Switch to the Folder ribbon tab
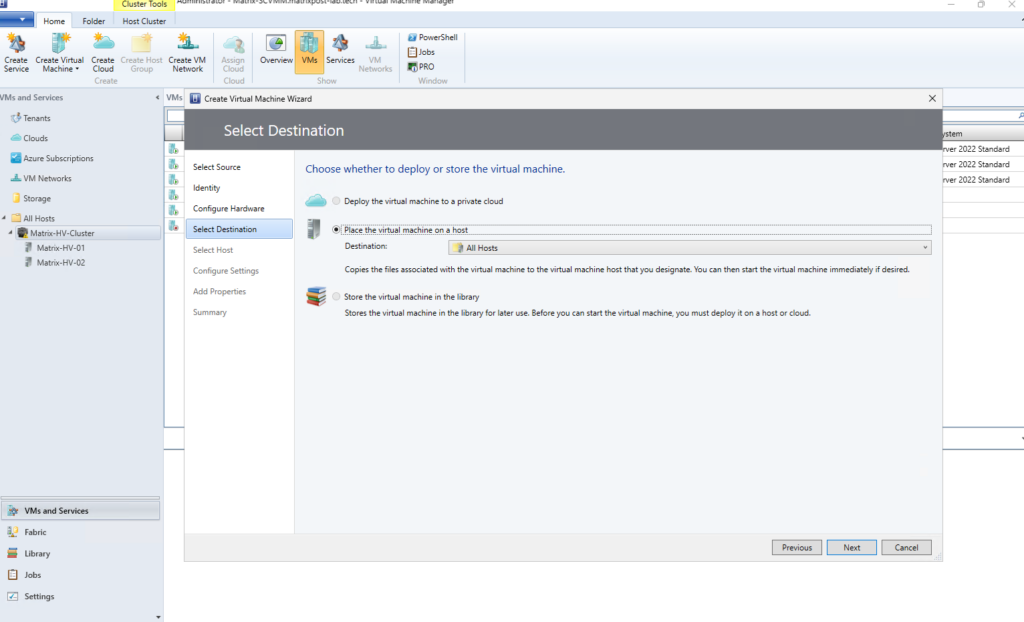This screenshot has width=1024, height=622. [93, 21]
